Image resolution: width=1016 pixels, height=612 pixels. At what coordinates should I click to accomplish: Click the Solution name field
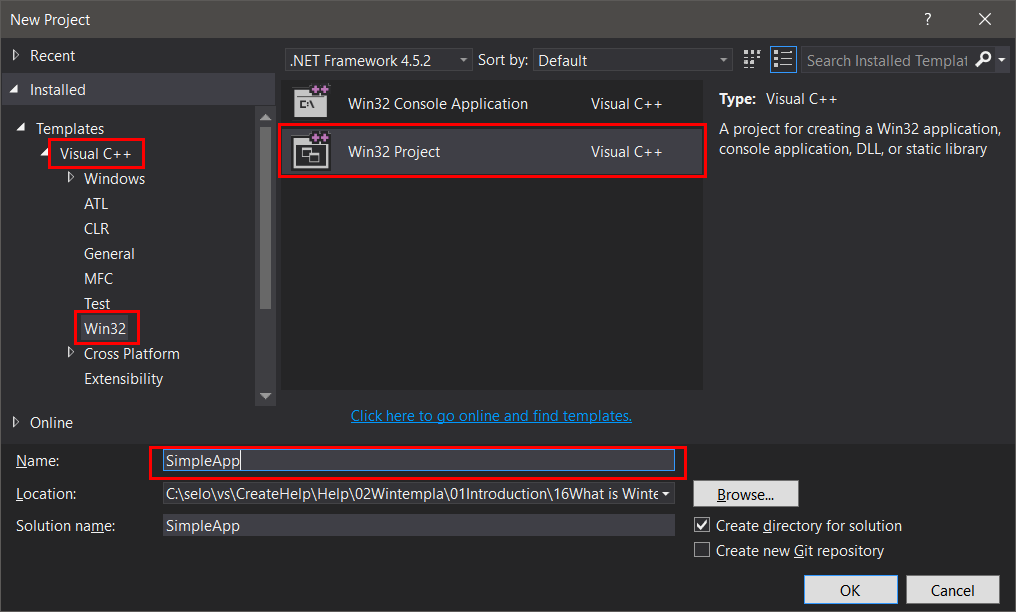click(x=419, y=525)
